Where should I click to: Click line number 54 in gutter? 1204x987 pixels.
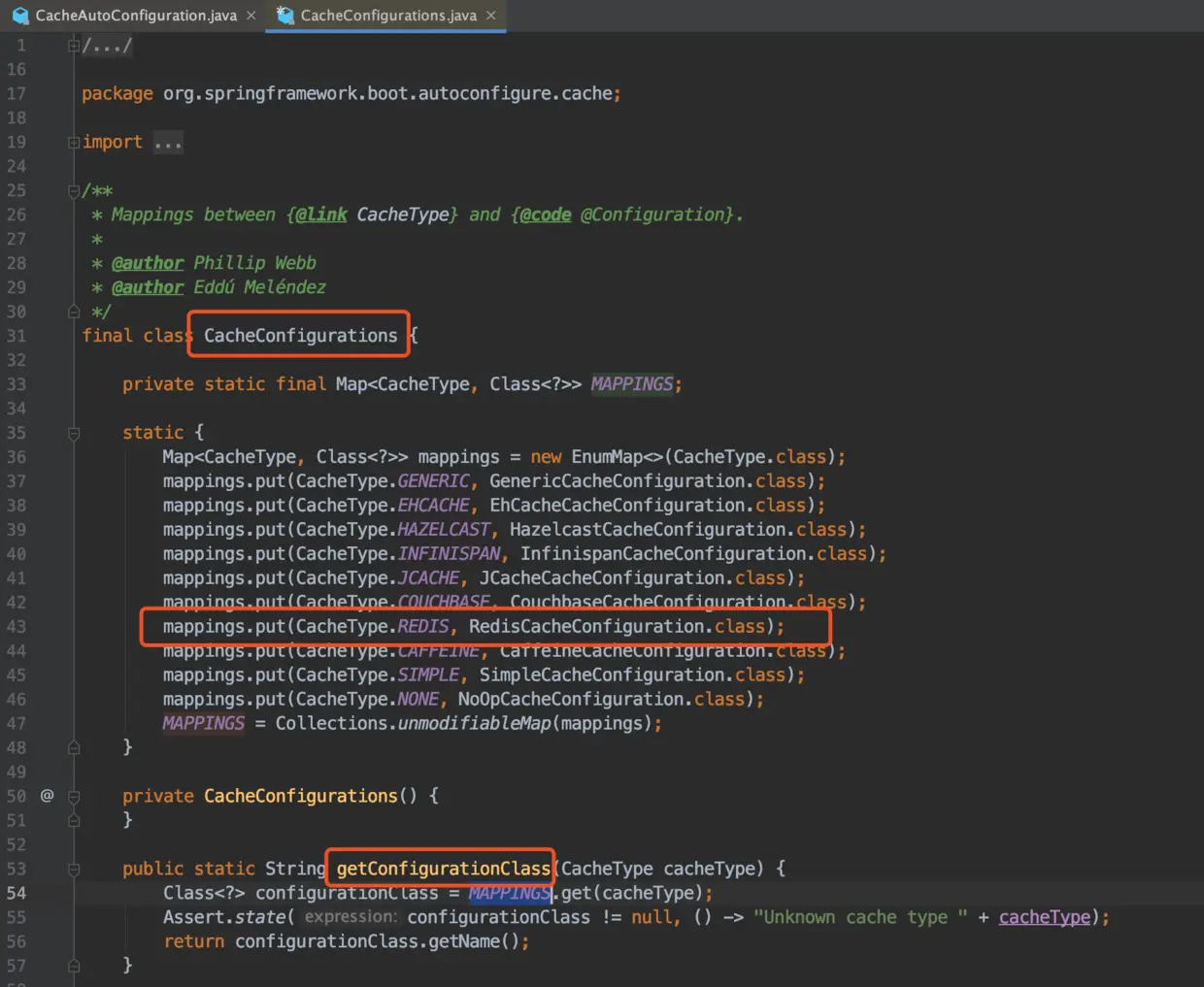17,893
